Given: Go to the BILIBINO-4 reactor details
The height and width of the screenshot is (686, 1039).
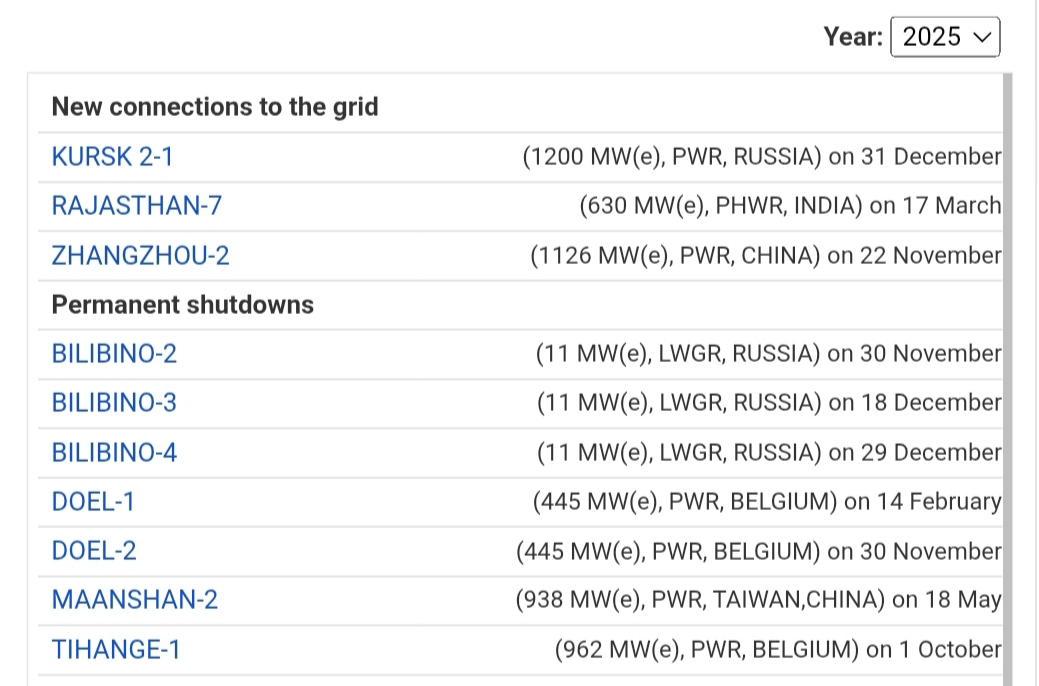Looking at the screenshot, I should [114, 452].
